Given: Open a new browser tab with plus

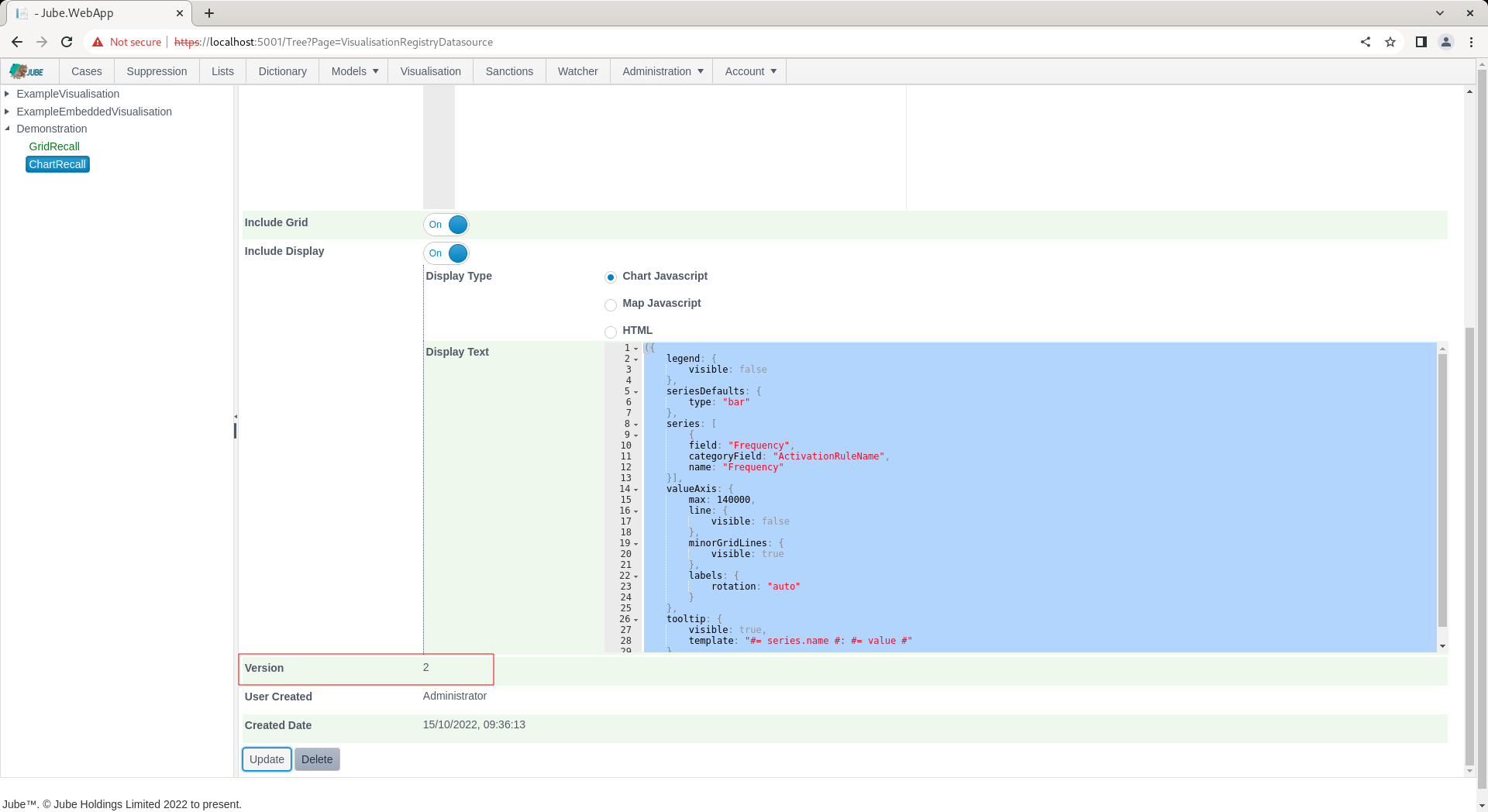Looking at the screenshot, I should [x=209, y=13].
